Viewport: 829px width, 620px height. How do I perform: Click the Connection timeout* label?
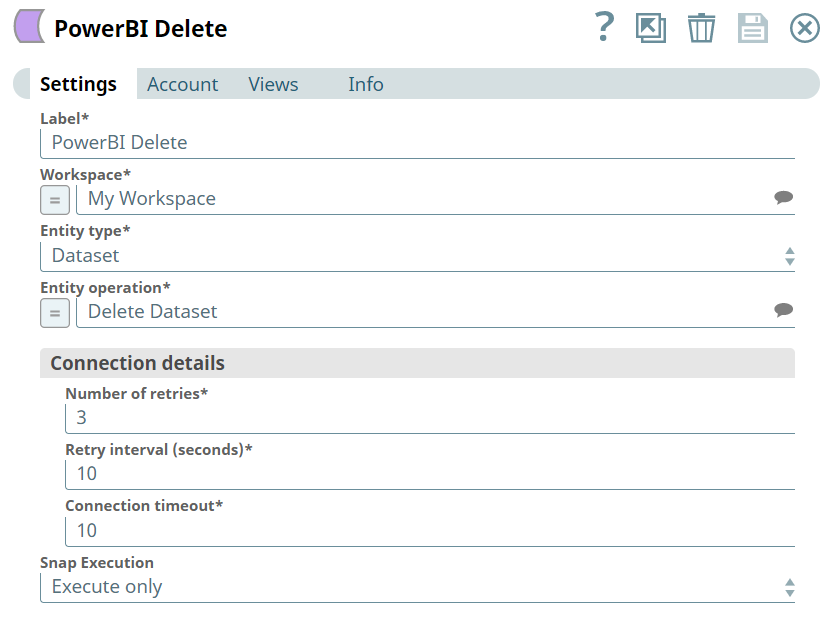tap(144, 506)
